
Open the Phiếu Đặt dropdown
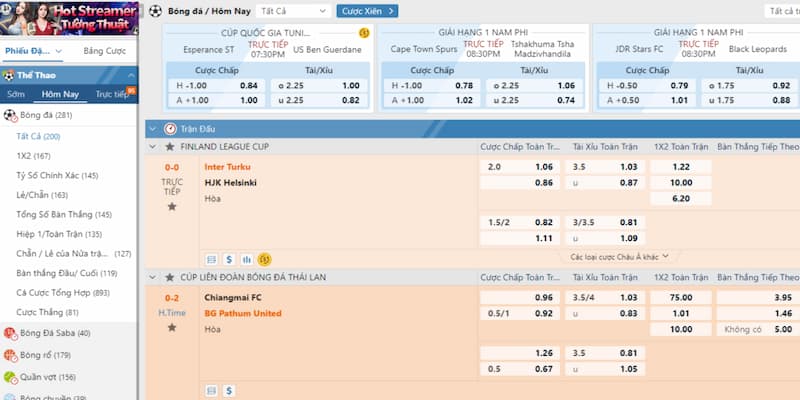pyautogui.click(x=34, y=52)
